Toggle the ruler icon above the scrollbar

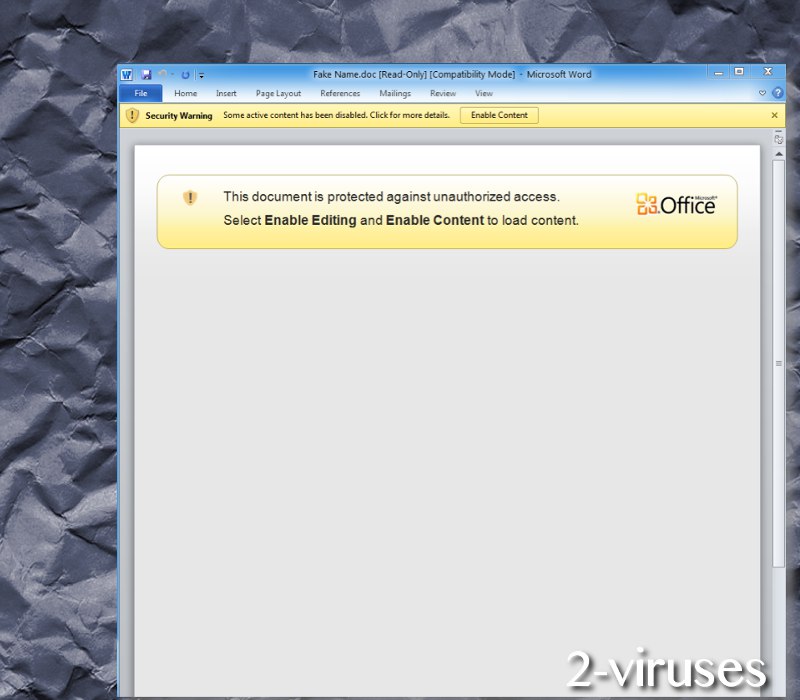click(778, 140)
